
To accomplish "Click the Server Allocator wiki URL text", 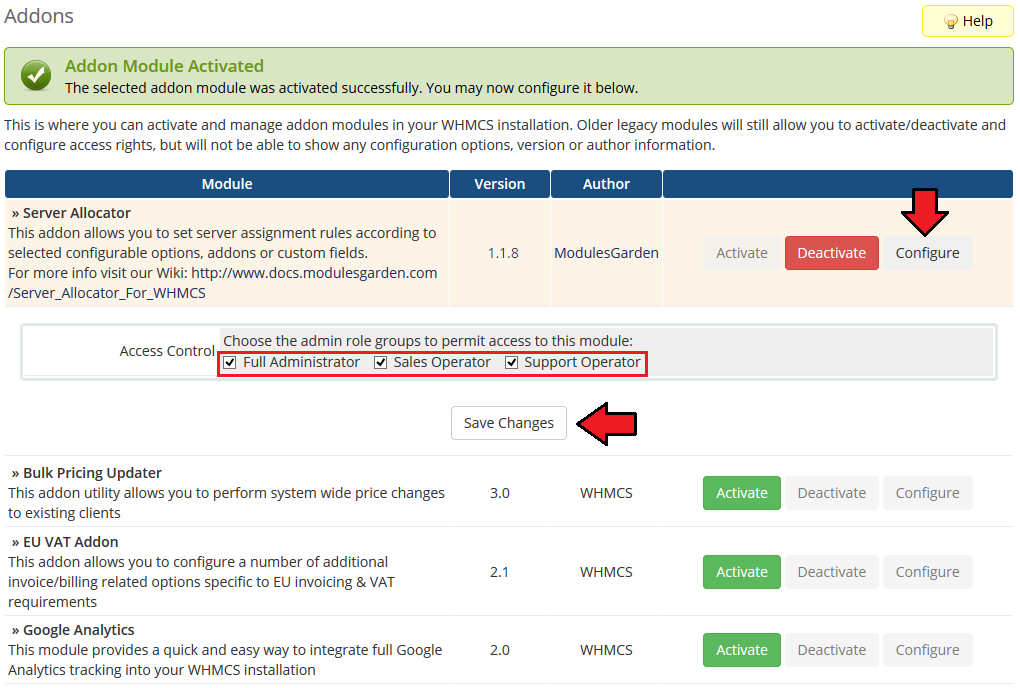I will coord(222,283).
